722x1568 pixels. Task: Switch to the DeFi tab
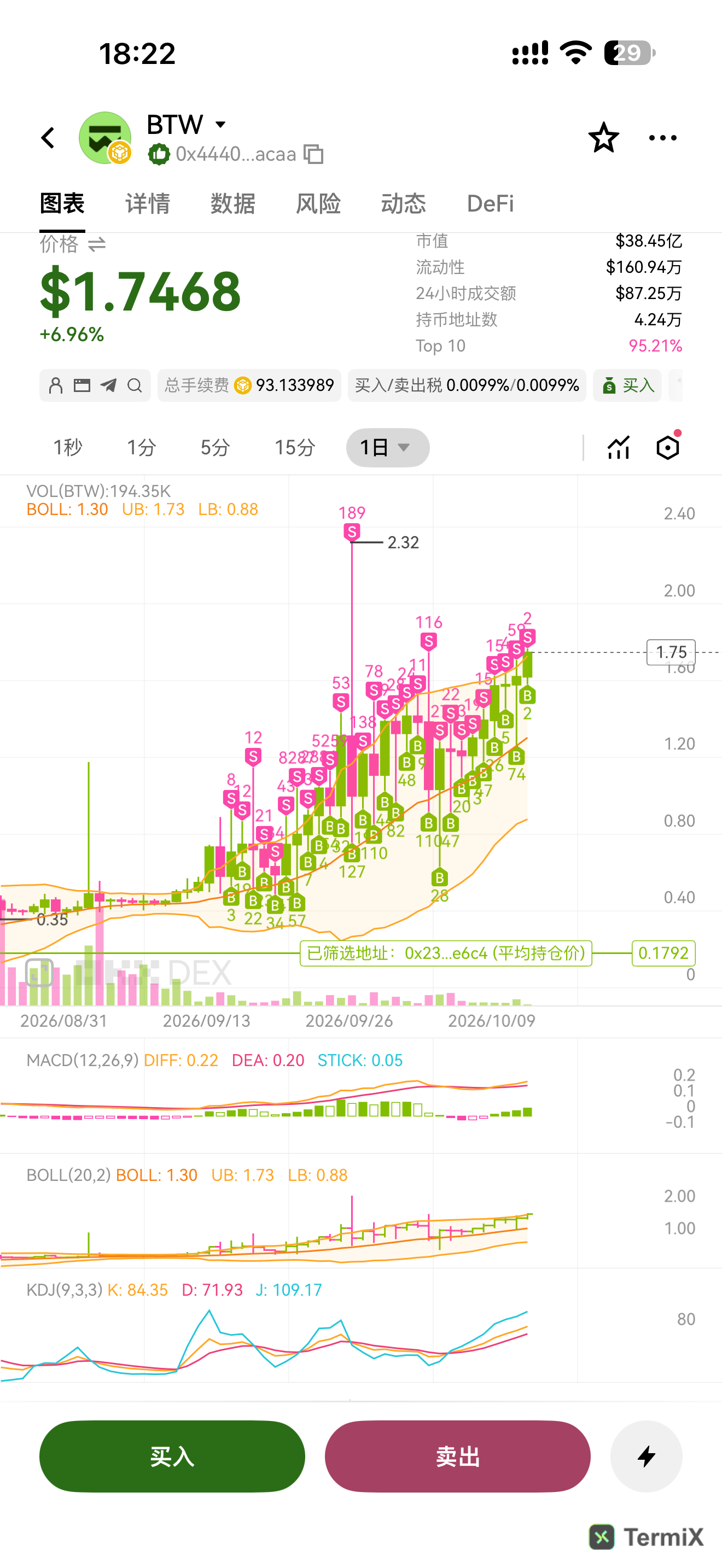[x=490, y=203]
